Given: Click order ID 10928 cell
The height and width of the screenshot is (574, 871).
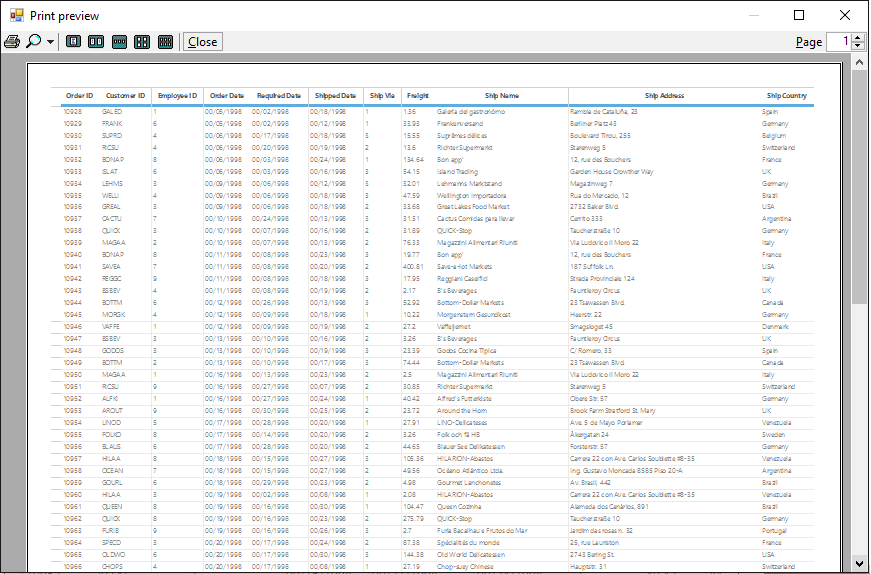Looking at the screenshot, I should tap(73, 112).
